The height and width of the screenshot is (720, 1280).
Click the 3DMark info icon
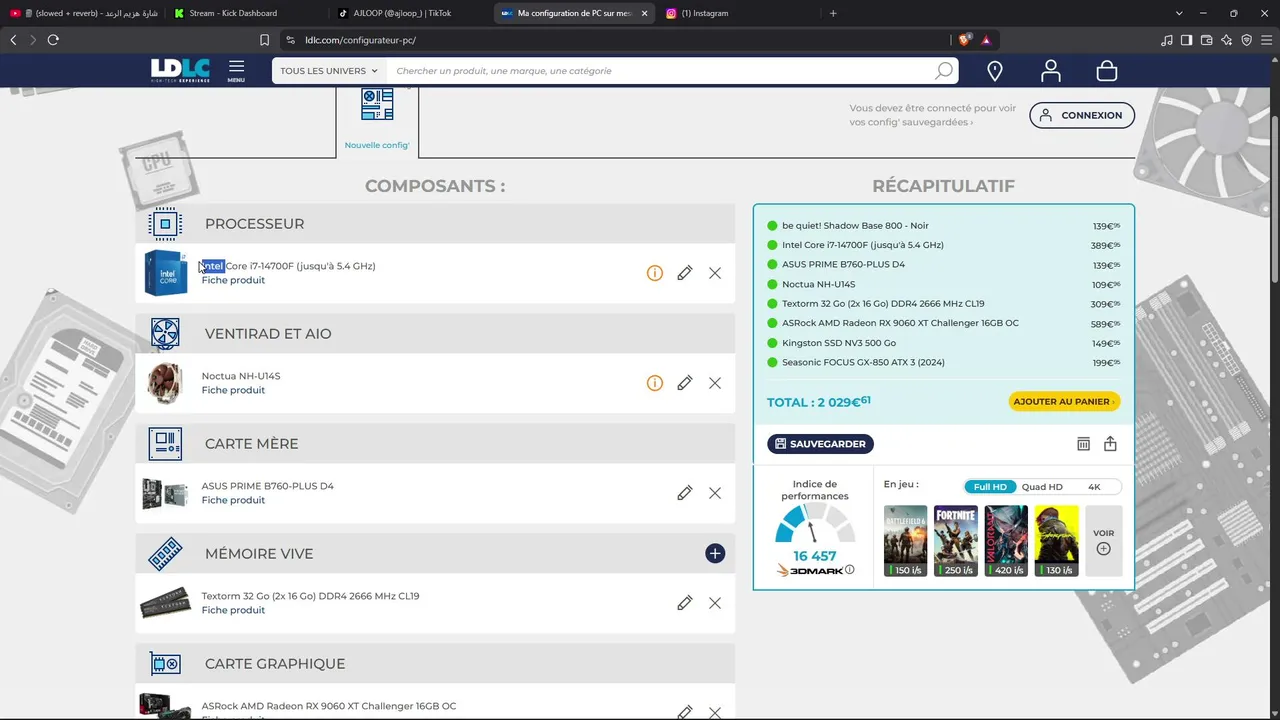[850, 570]
